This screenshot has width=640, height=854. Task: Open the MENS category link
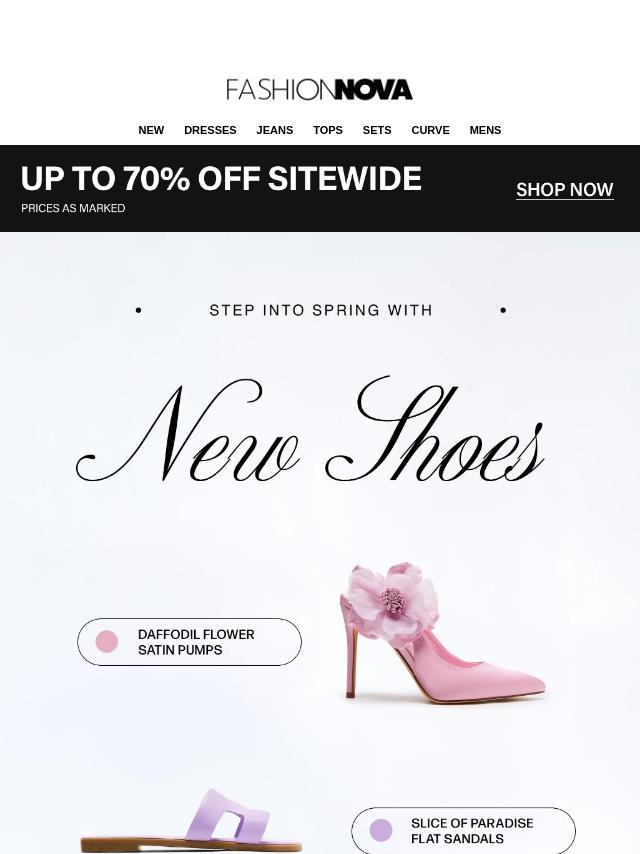pos(485,130)
